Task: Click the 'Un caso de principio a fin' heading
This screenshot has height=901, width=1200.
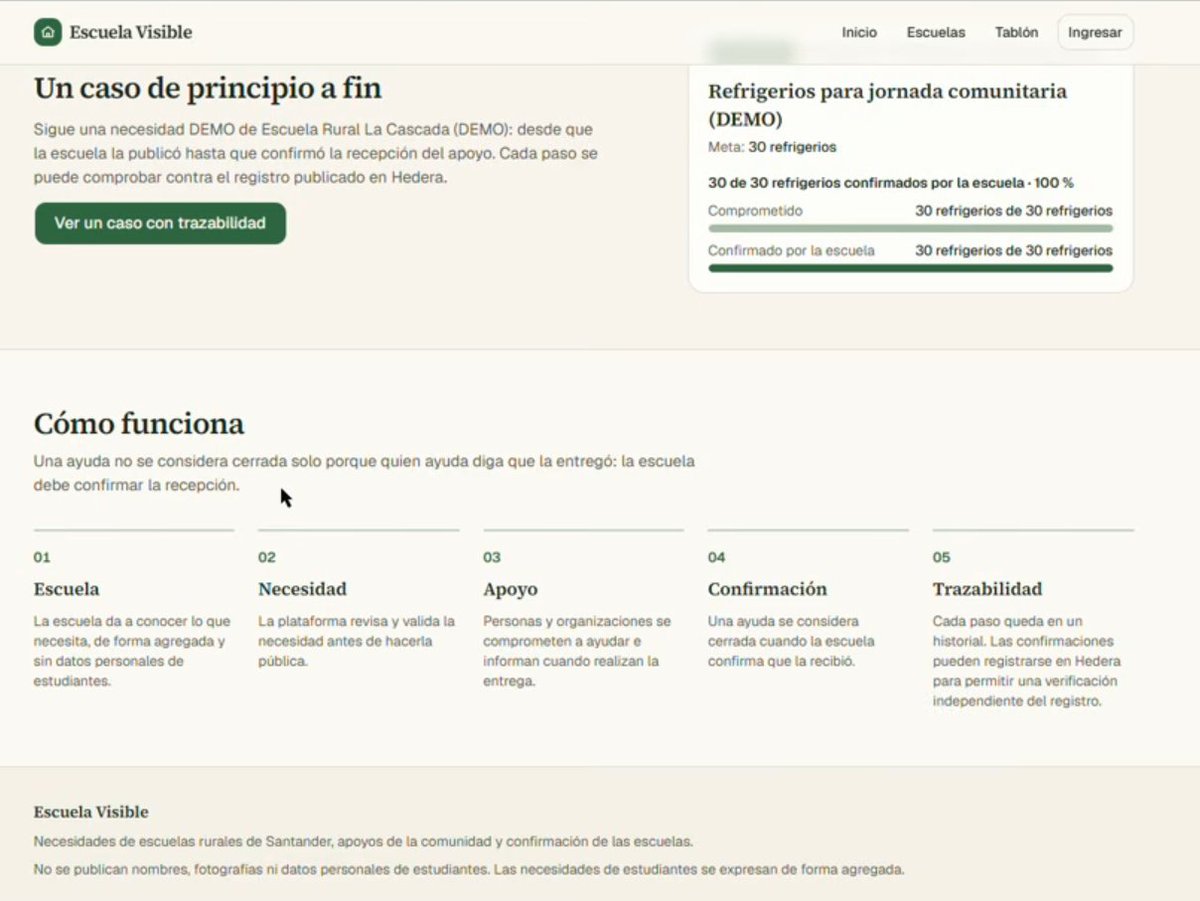Action: (208, 88)
